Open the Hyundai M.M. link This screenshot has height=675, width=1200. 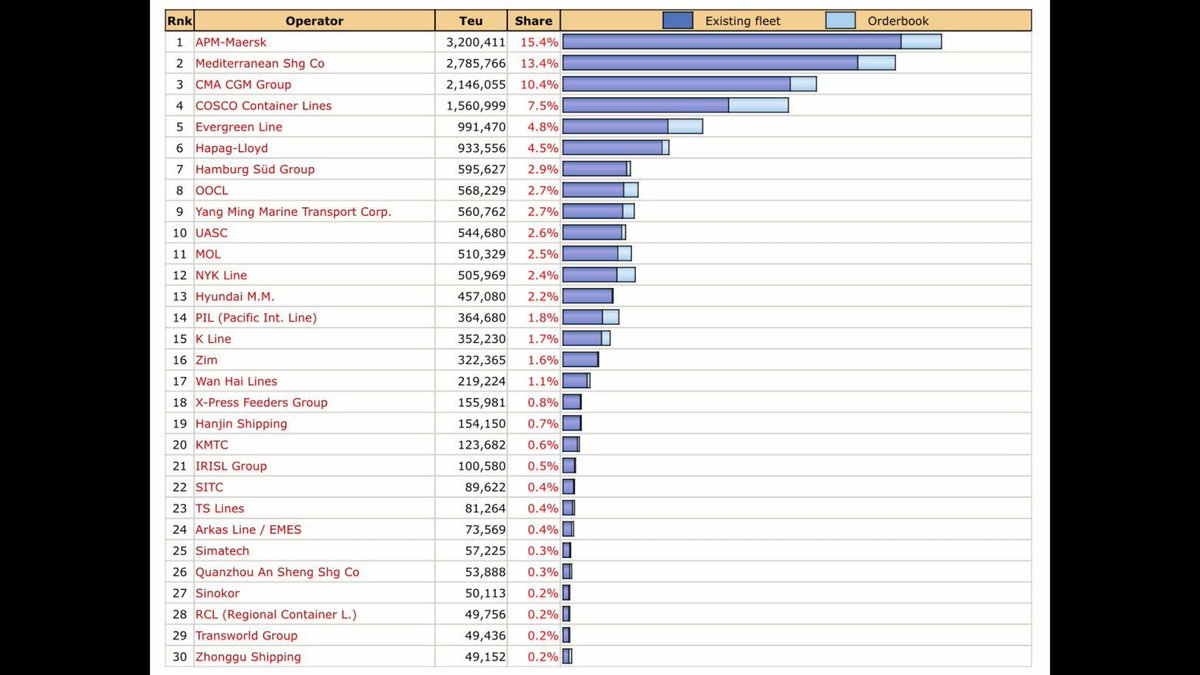tap(235, 296)
